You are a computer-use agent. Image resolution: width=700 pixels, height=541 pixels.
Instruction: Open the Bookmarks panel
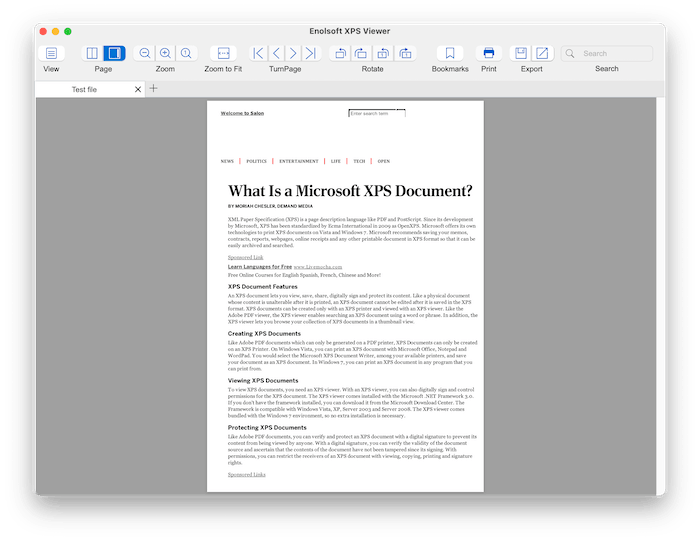click(450, 53)
